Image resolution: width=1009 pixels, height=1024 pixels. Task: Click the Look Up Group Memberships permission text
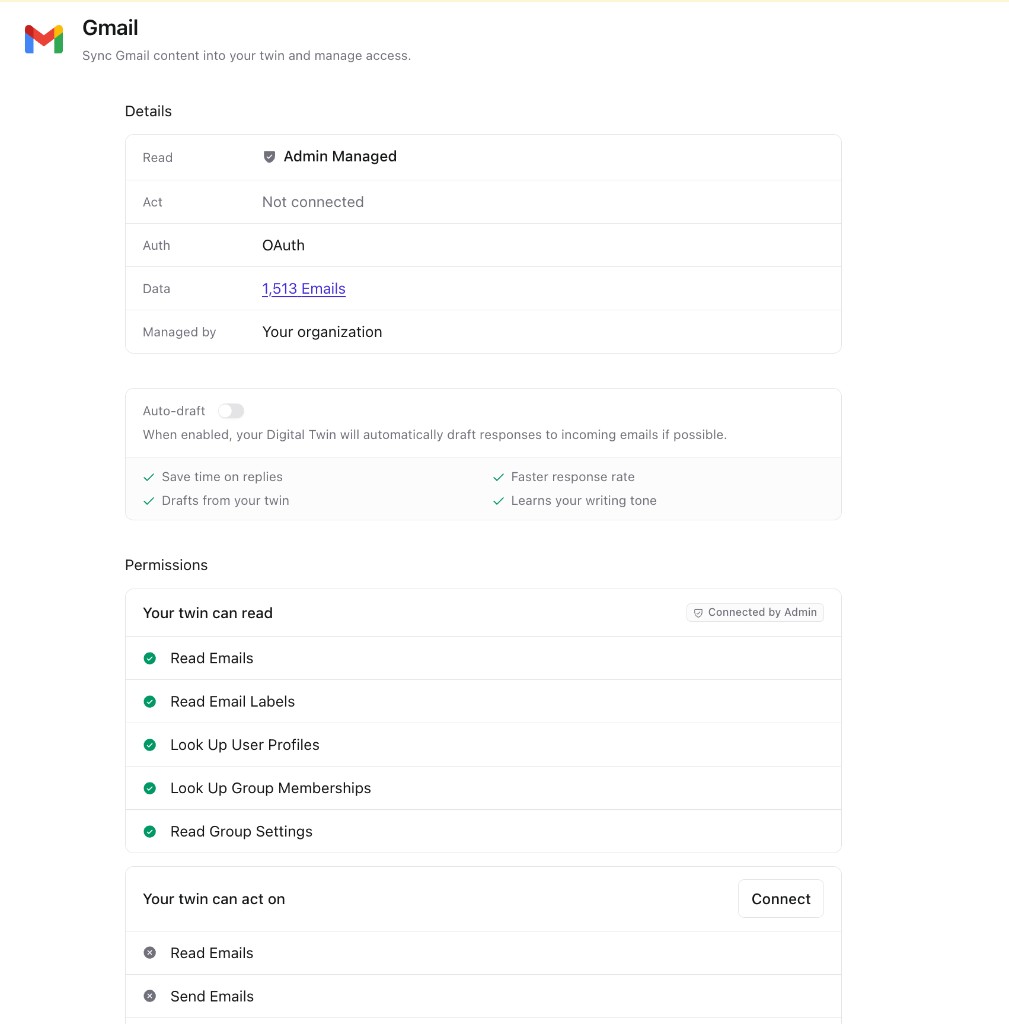270,788
